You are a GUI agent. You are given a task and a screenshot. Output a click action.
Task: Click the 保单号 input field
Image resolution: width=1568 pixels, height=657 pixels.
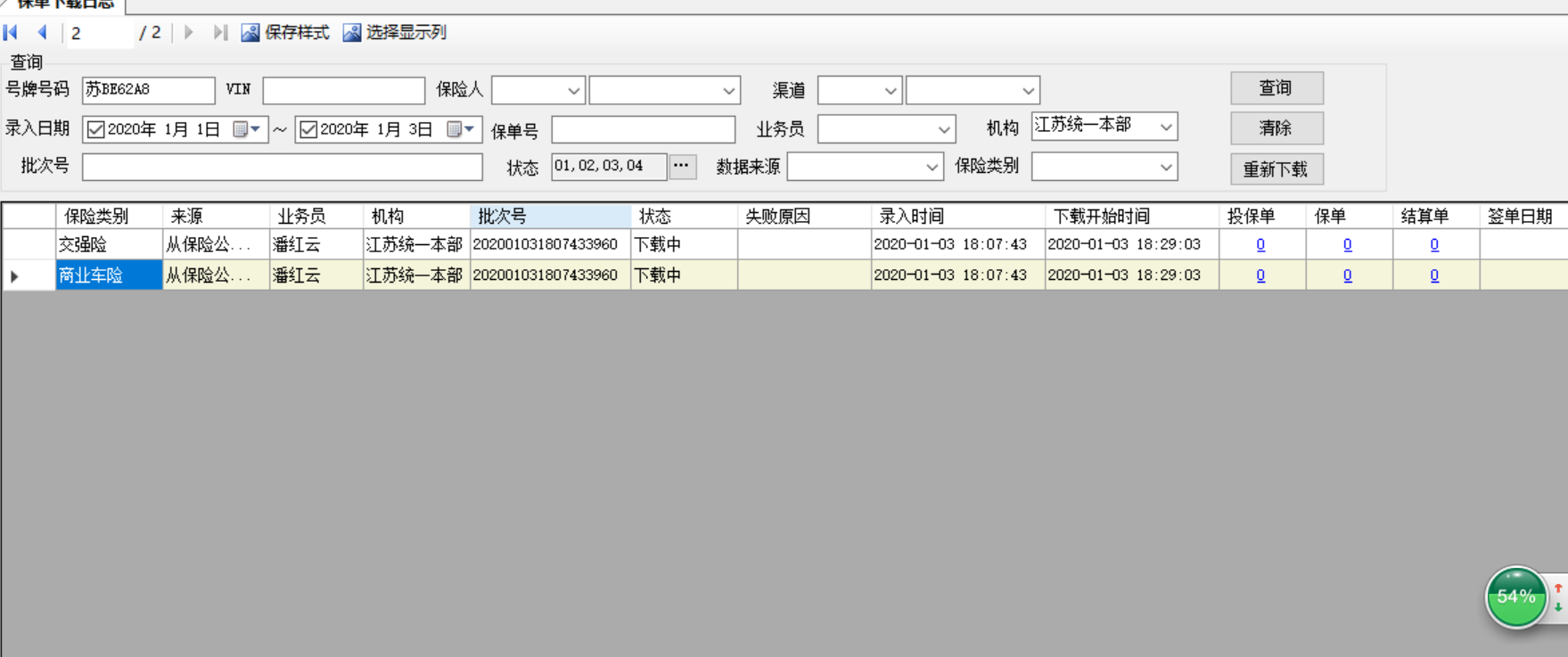point(643,129)
